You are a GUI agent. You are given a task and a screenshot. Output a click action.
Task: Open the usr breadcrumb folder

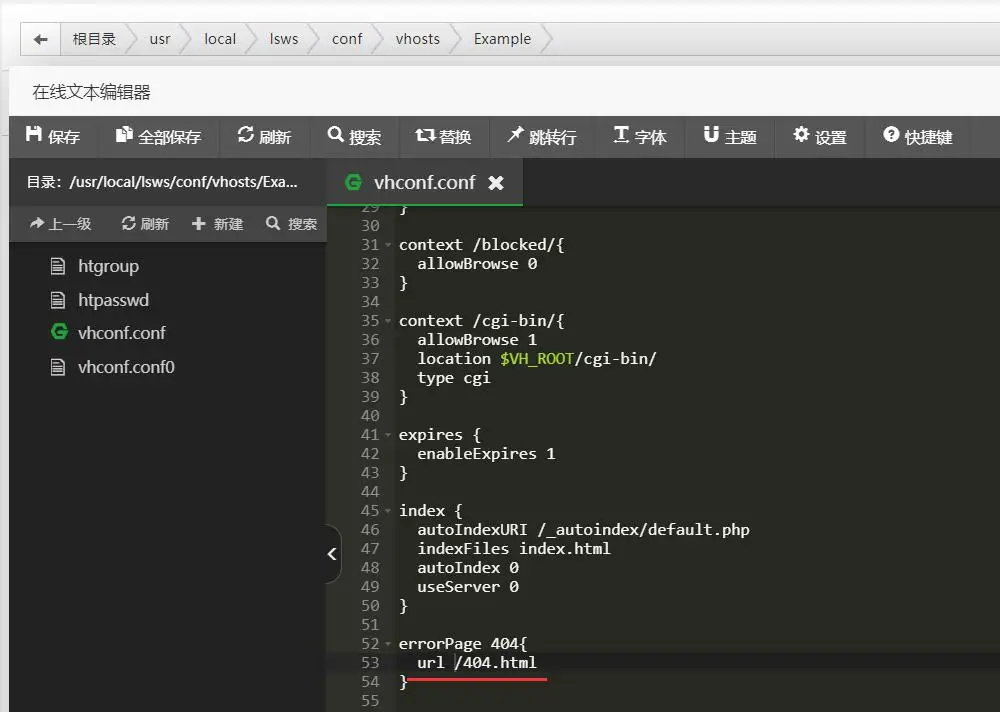(x=159, y=39)
